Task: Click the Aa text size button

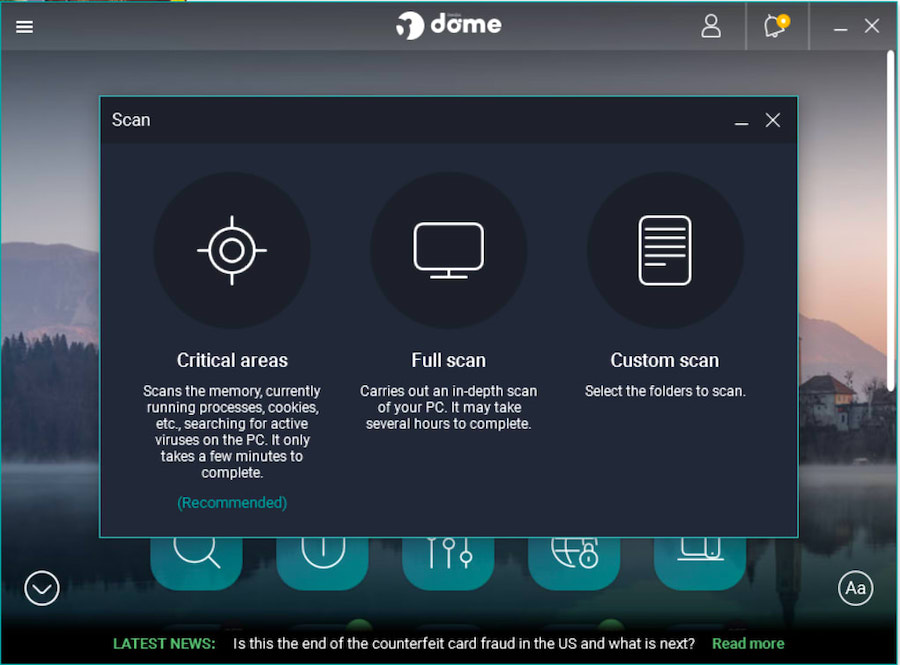Action: pos(855,588)
